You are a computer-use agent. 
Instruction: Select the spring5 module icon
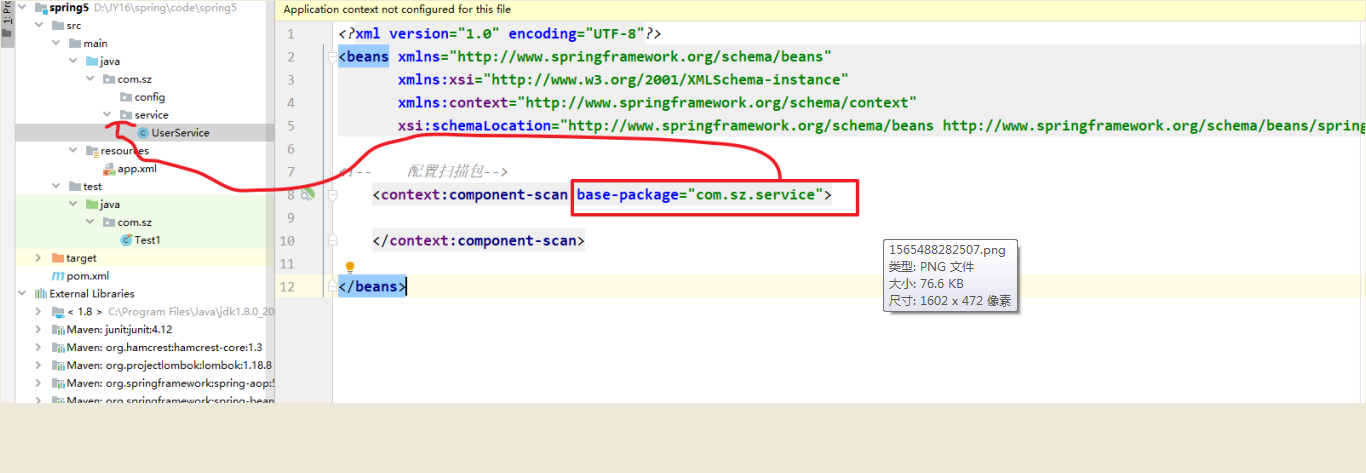(x=40, y=8)
